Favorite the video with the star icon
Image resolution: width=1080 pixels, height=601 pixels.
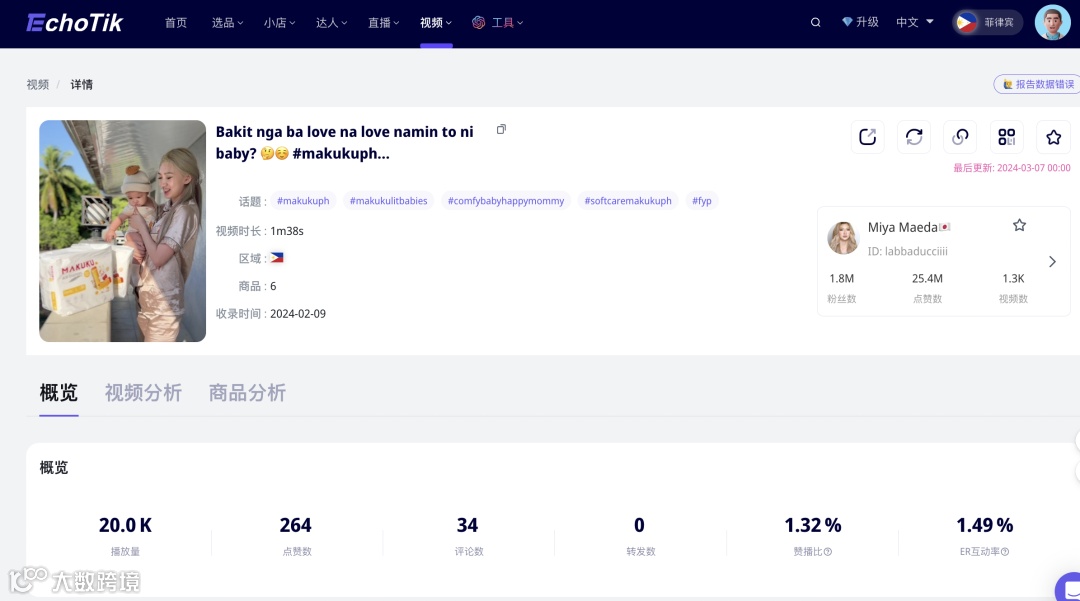click(1053, 137)
